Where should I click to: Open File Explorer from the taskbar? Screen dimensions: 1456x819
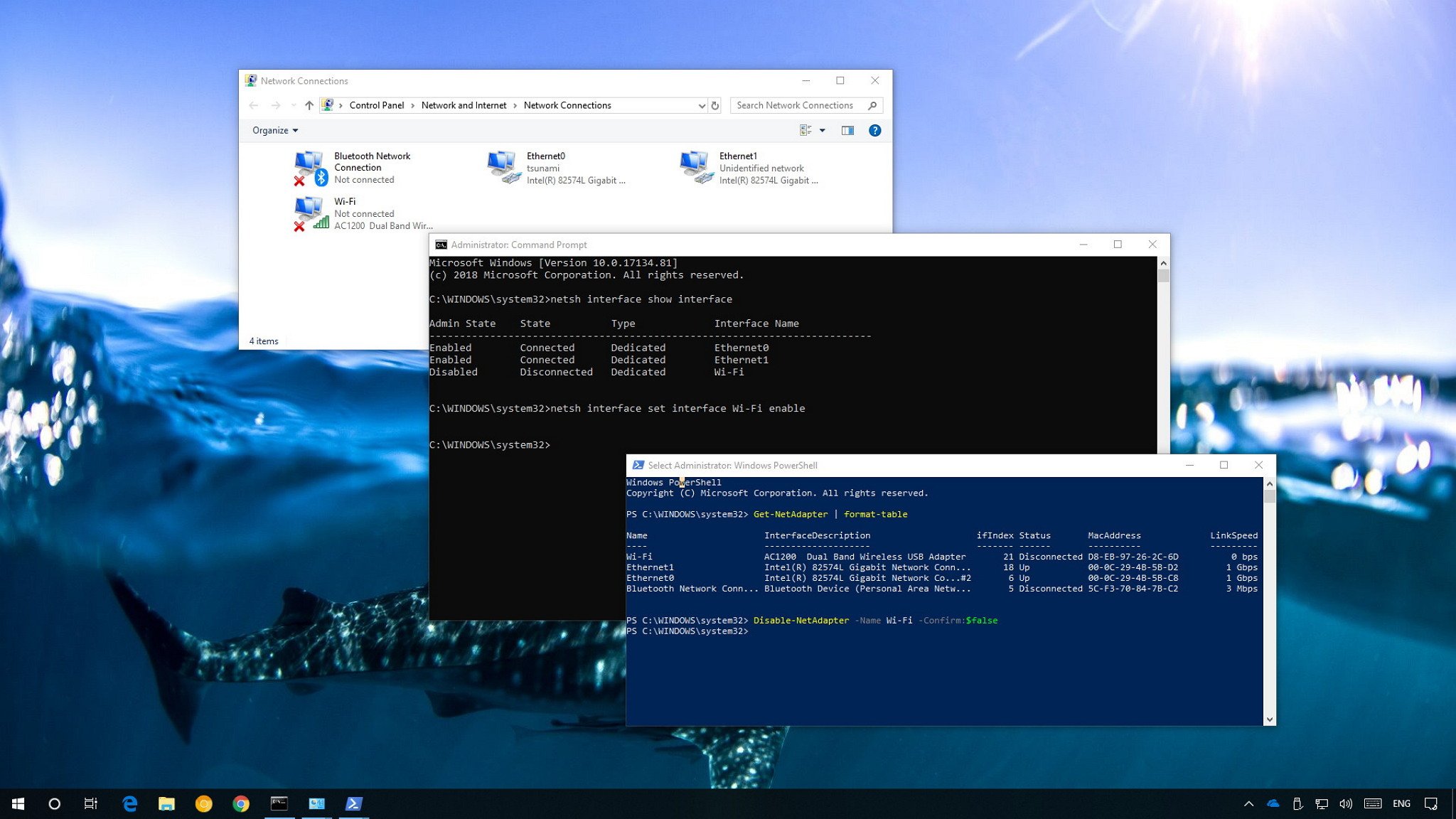166,803
